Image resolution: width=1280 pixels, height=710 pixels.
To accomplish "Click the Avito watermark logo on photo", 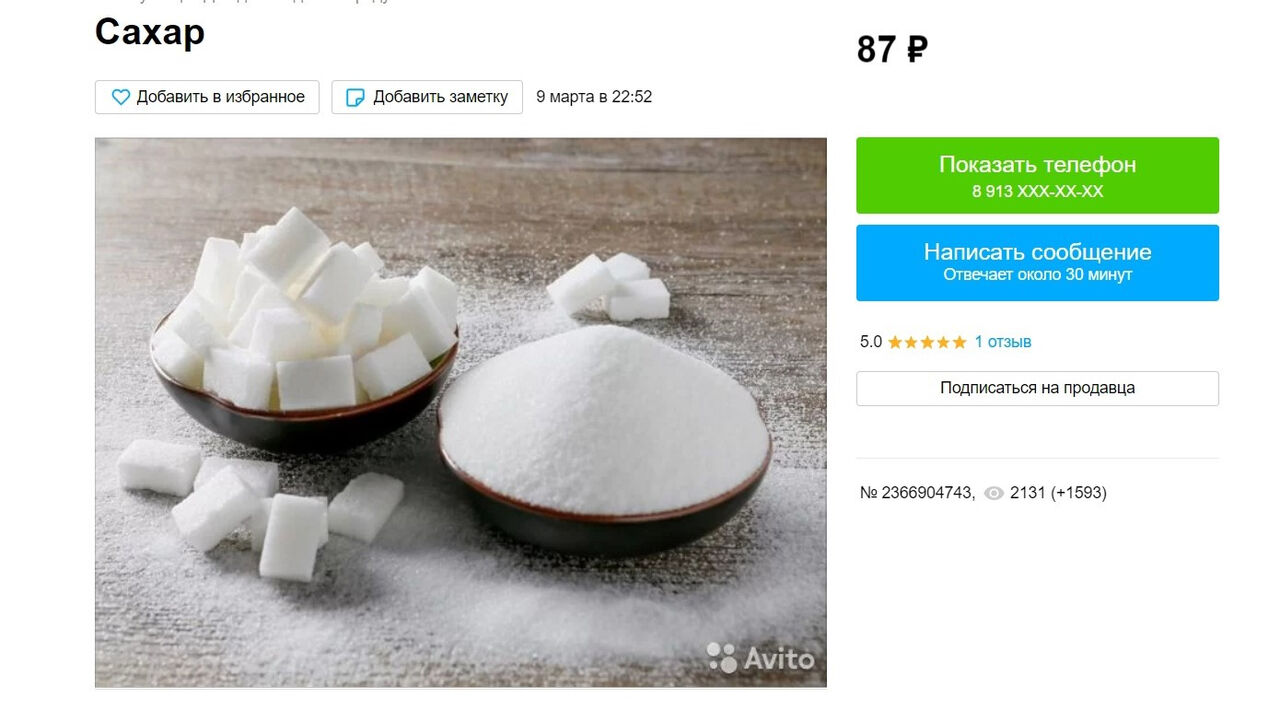I will pyautogui.click(x=761, y=657).
